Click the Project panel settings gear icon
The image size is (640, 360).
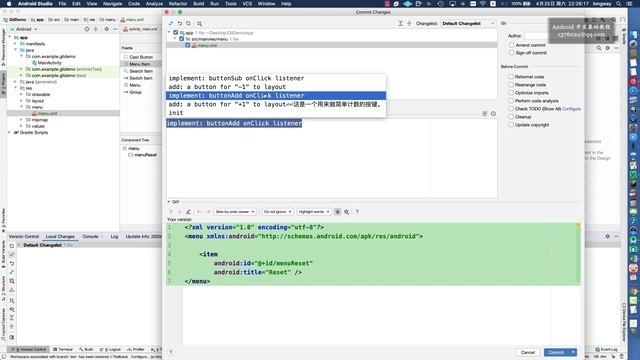[x=107, y=29]
